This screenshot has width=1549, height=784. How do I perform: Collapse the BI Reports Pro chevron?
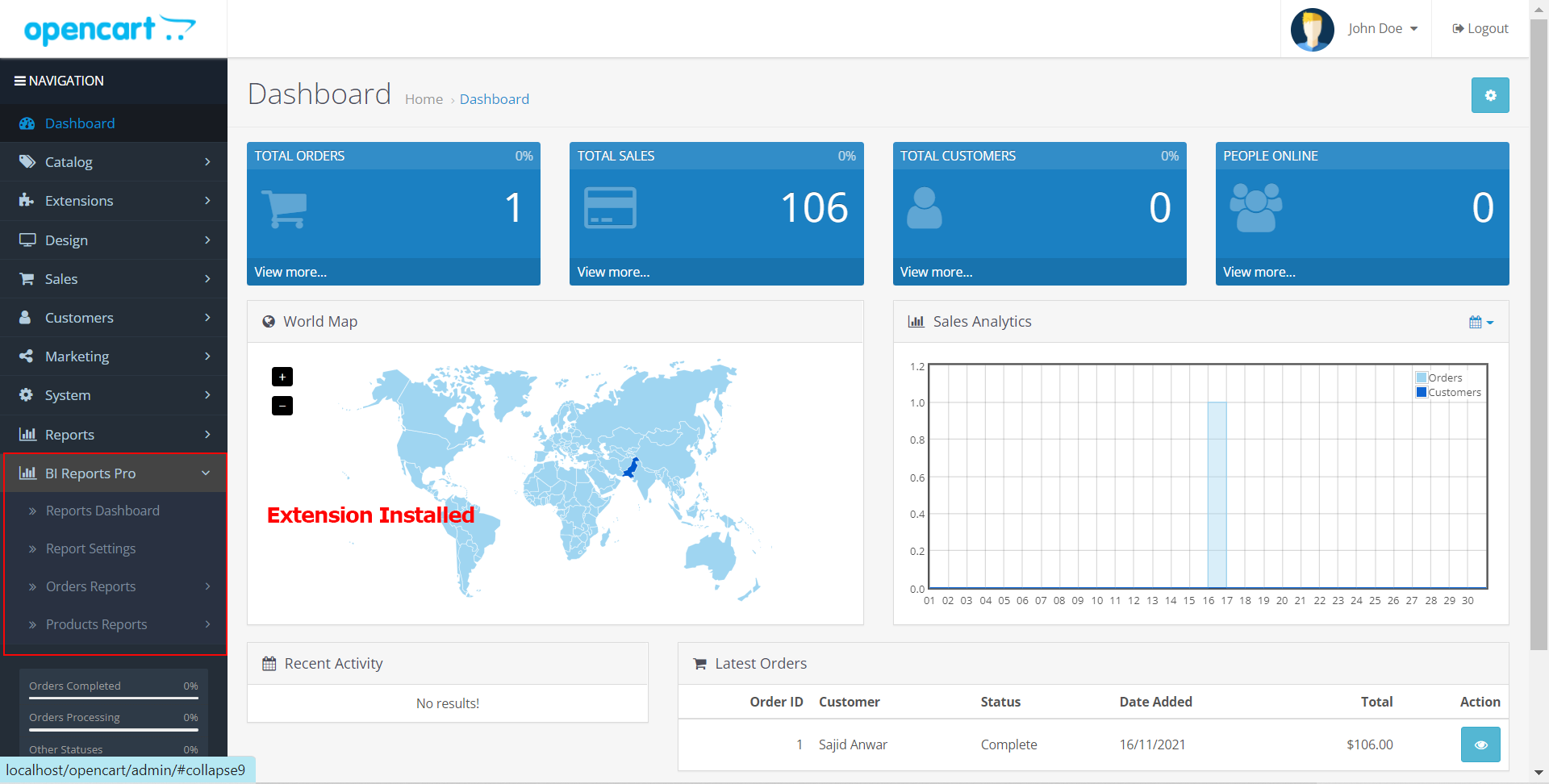206,473
